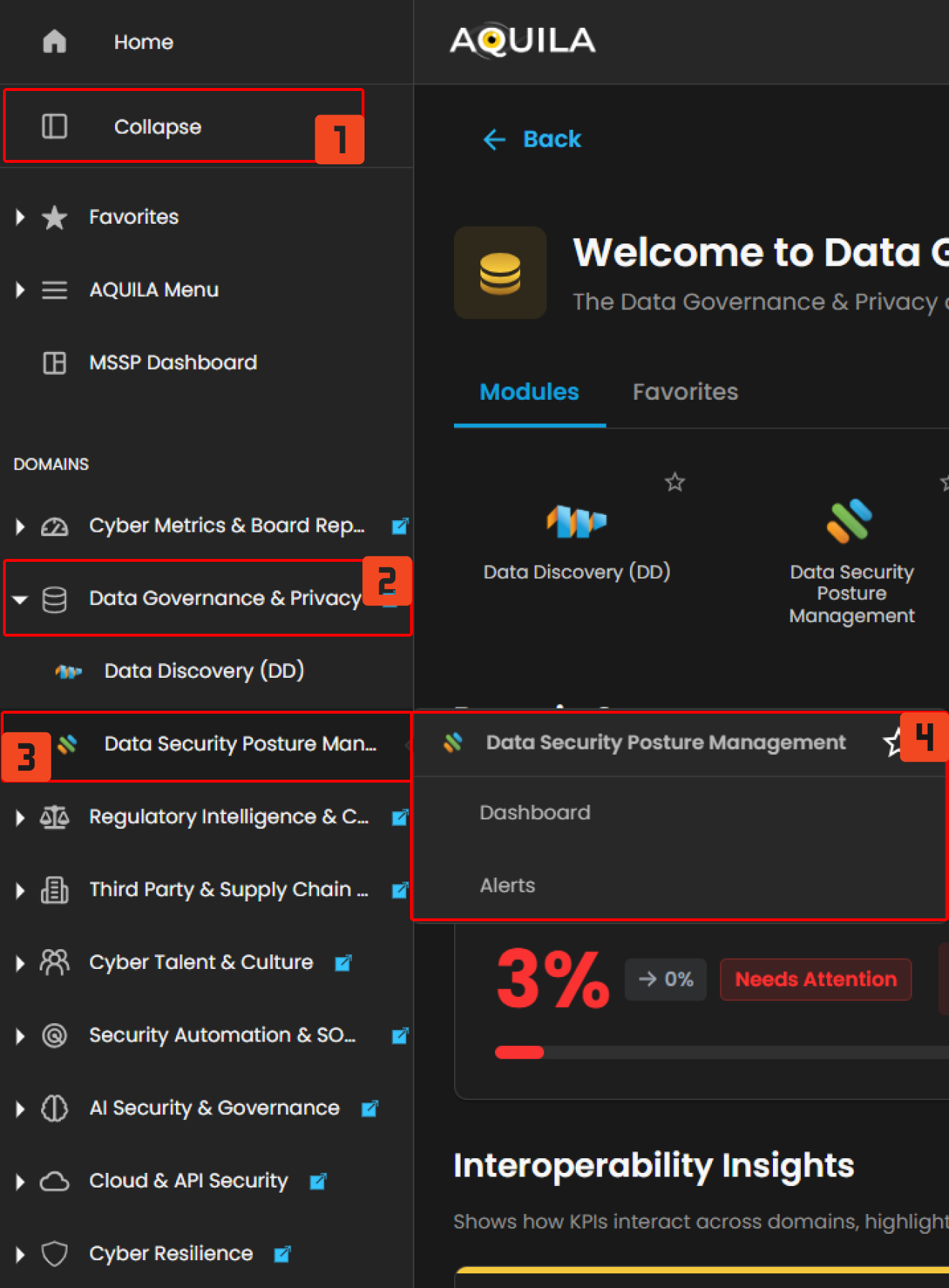
Task: Click the Data Governance database icon in sidebar
Action: (x=54, y=599)
